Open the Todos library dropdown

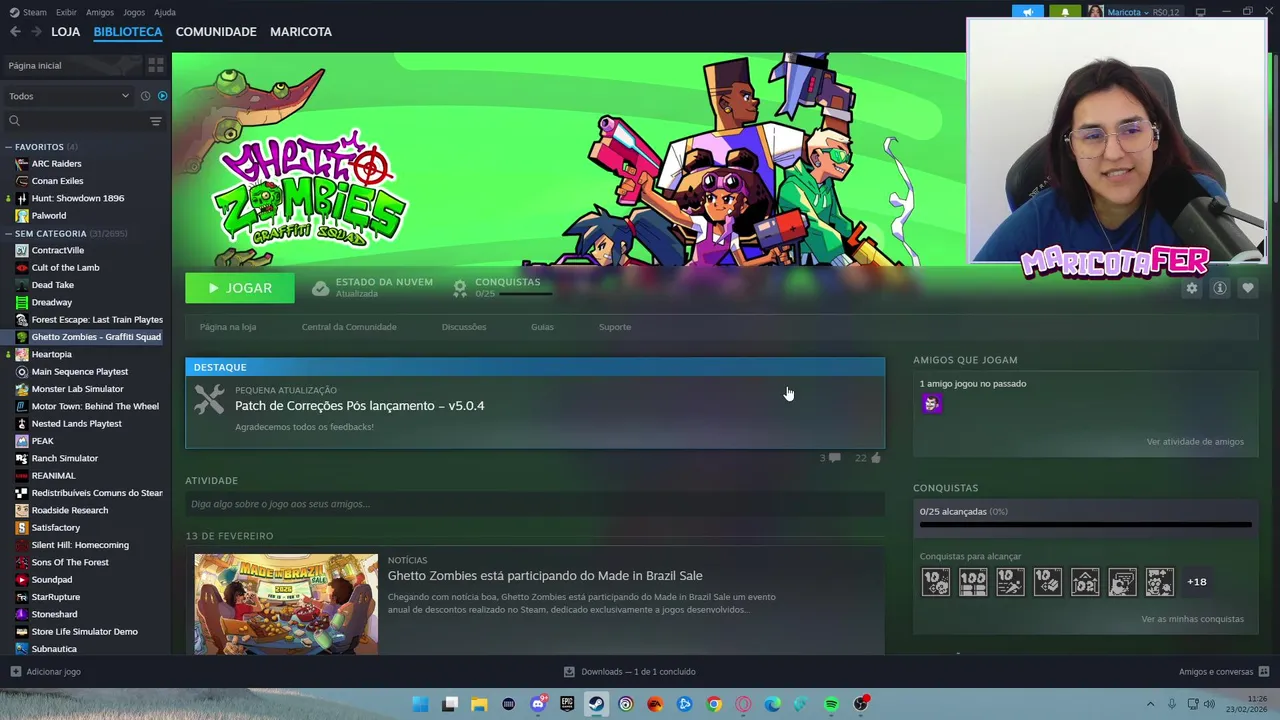pos(69,96)
